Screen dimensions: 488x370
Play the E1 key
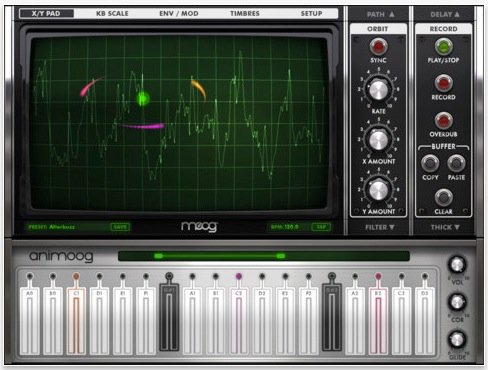[123, 320]
